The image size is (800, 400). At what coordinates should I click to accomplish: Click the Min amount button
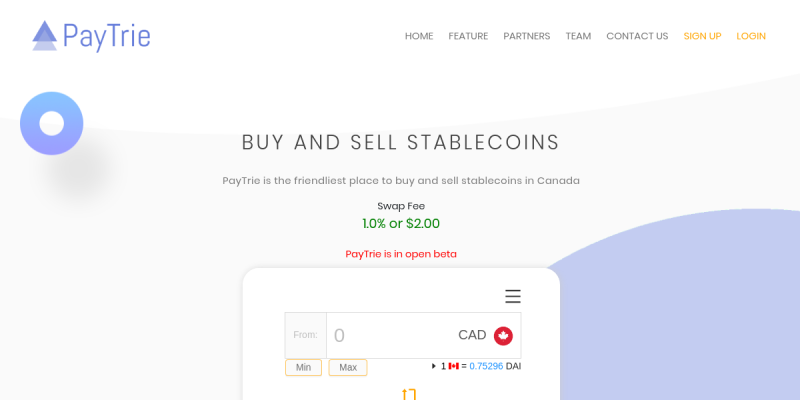(303, 367)
